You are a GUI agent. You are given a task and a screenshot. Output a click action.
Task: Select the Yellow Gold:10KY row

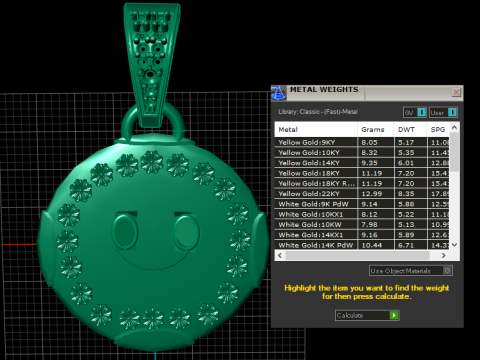pyautogui.click(x=362, y=153)
